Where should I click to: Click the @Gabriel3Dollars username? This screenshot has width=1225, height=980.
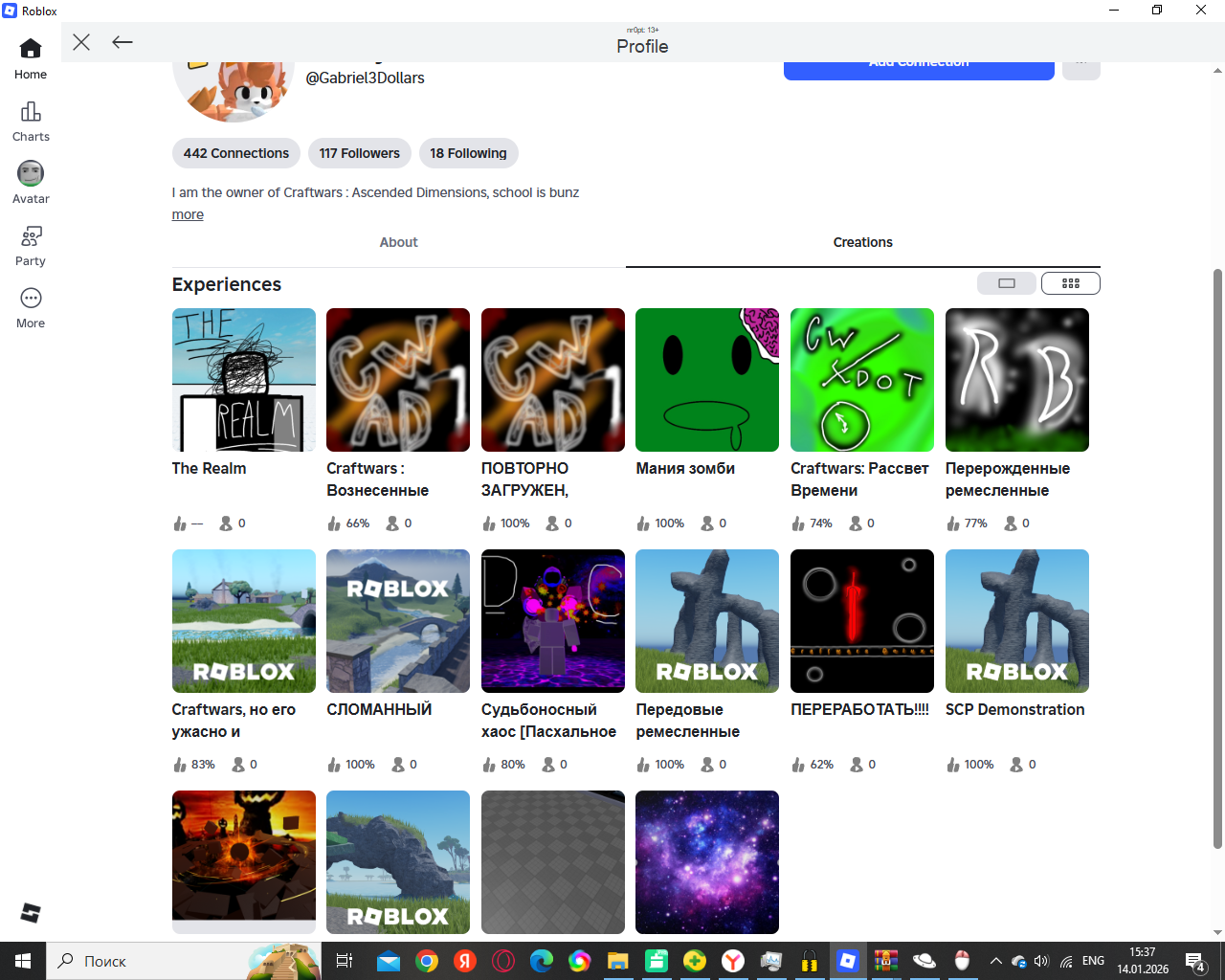pyautogui.click(x=365, y=78)
